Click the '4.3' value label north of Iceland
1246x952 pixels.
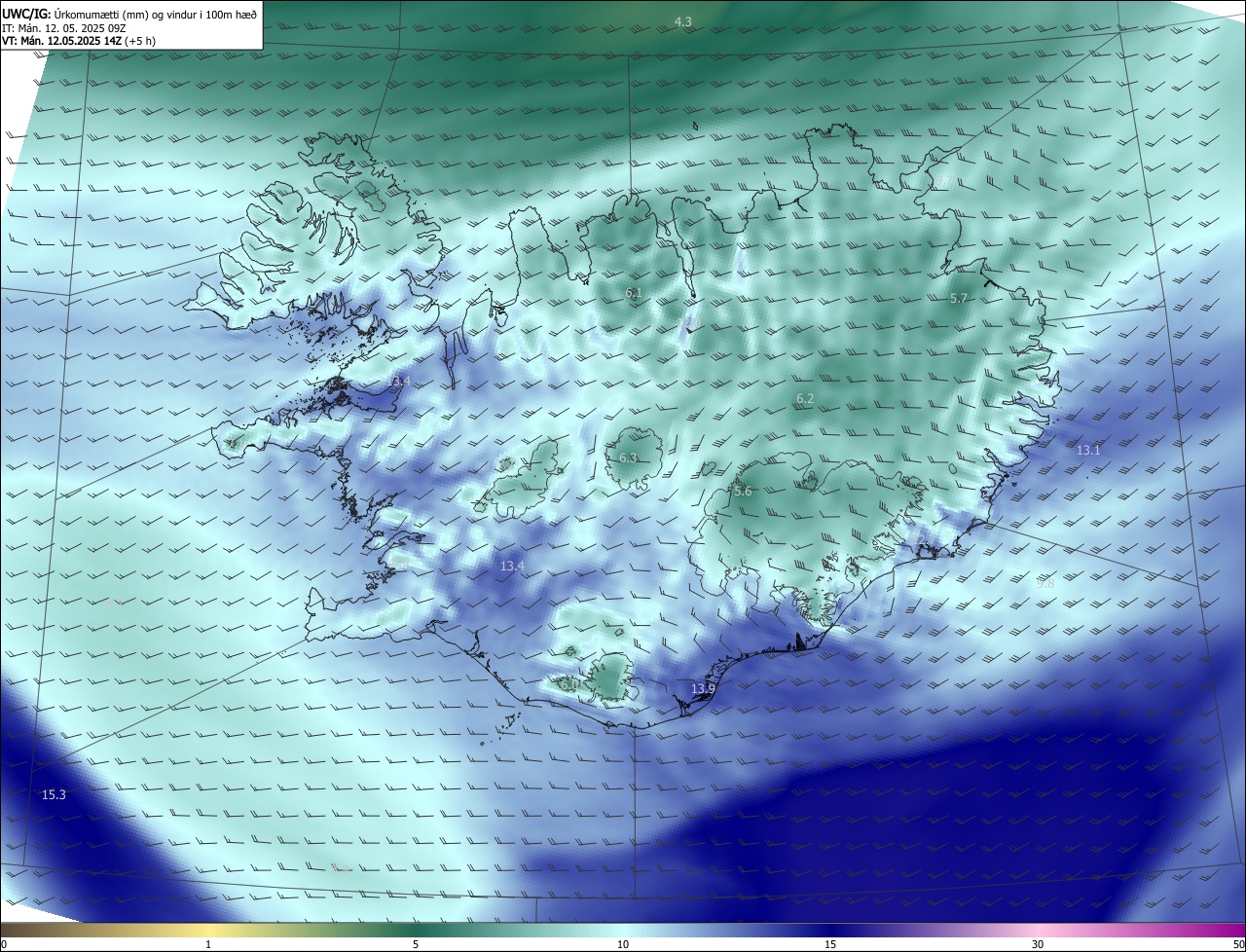click(683, 21)
